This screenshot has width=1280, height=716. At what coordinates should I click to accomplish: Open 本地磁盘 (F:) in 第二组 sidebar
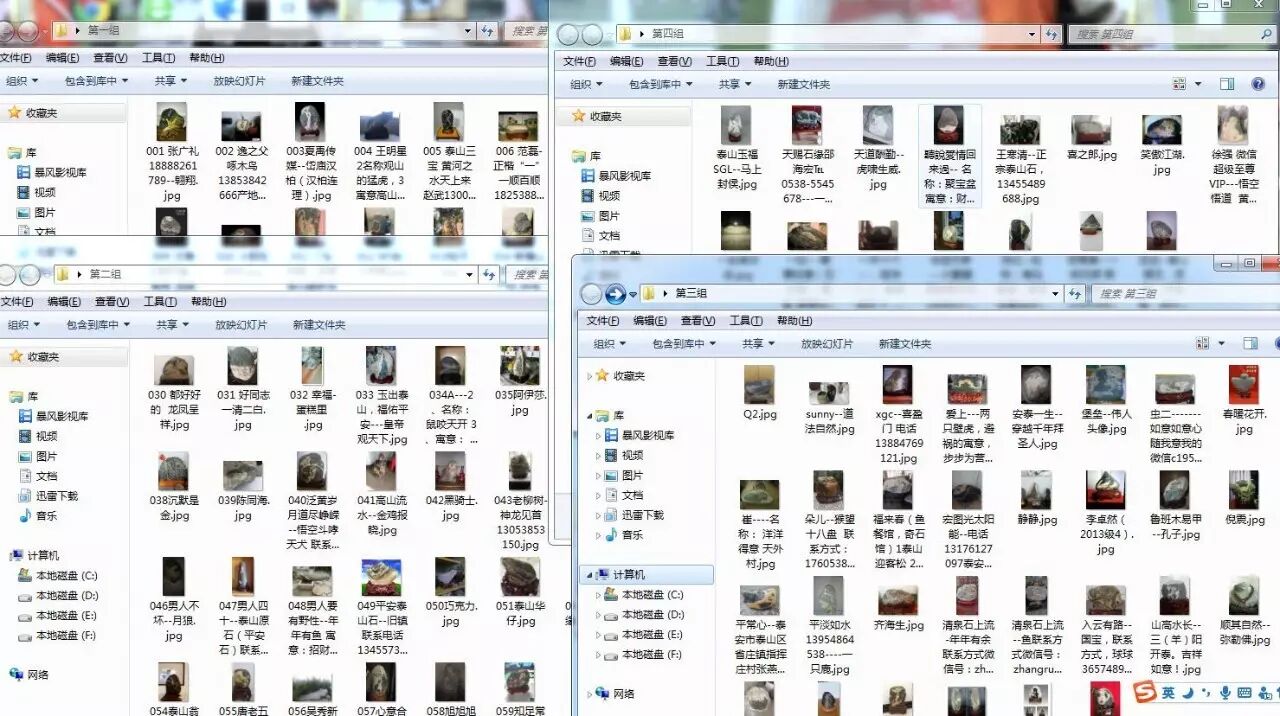click(58, 635)
